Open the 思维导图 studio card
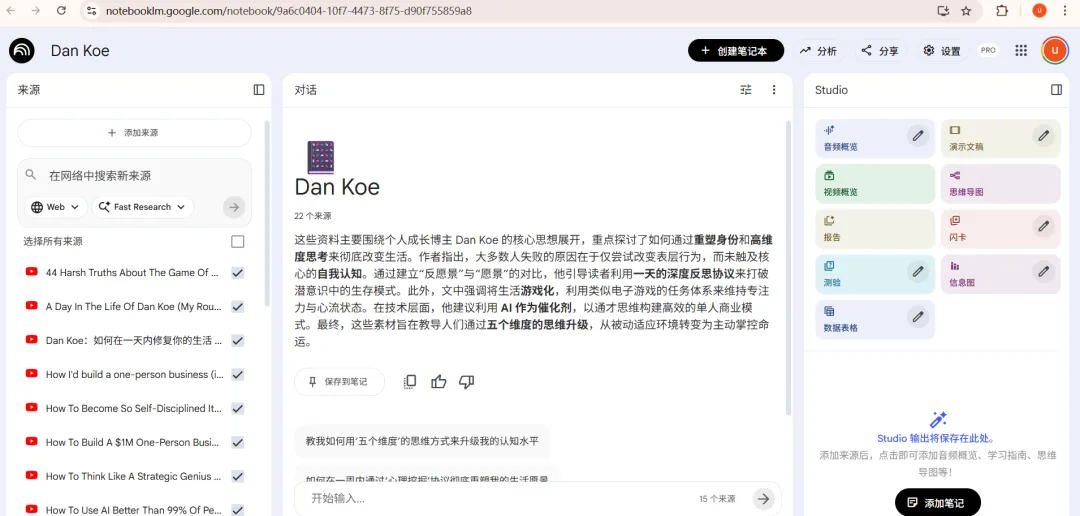This screenshot has height=516, width=1080. click(x=1000, y=184)
